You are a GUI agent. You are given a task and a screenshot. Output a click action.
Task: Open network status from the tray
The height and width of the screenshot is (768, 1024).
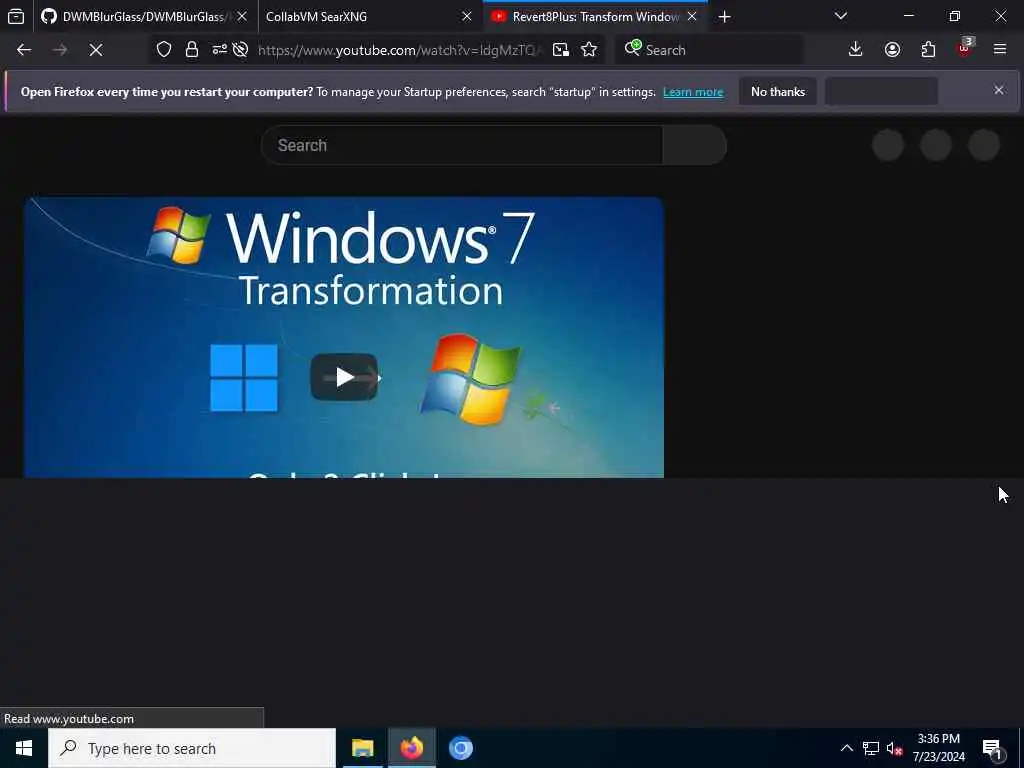pos(871,748)
